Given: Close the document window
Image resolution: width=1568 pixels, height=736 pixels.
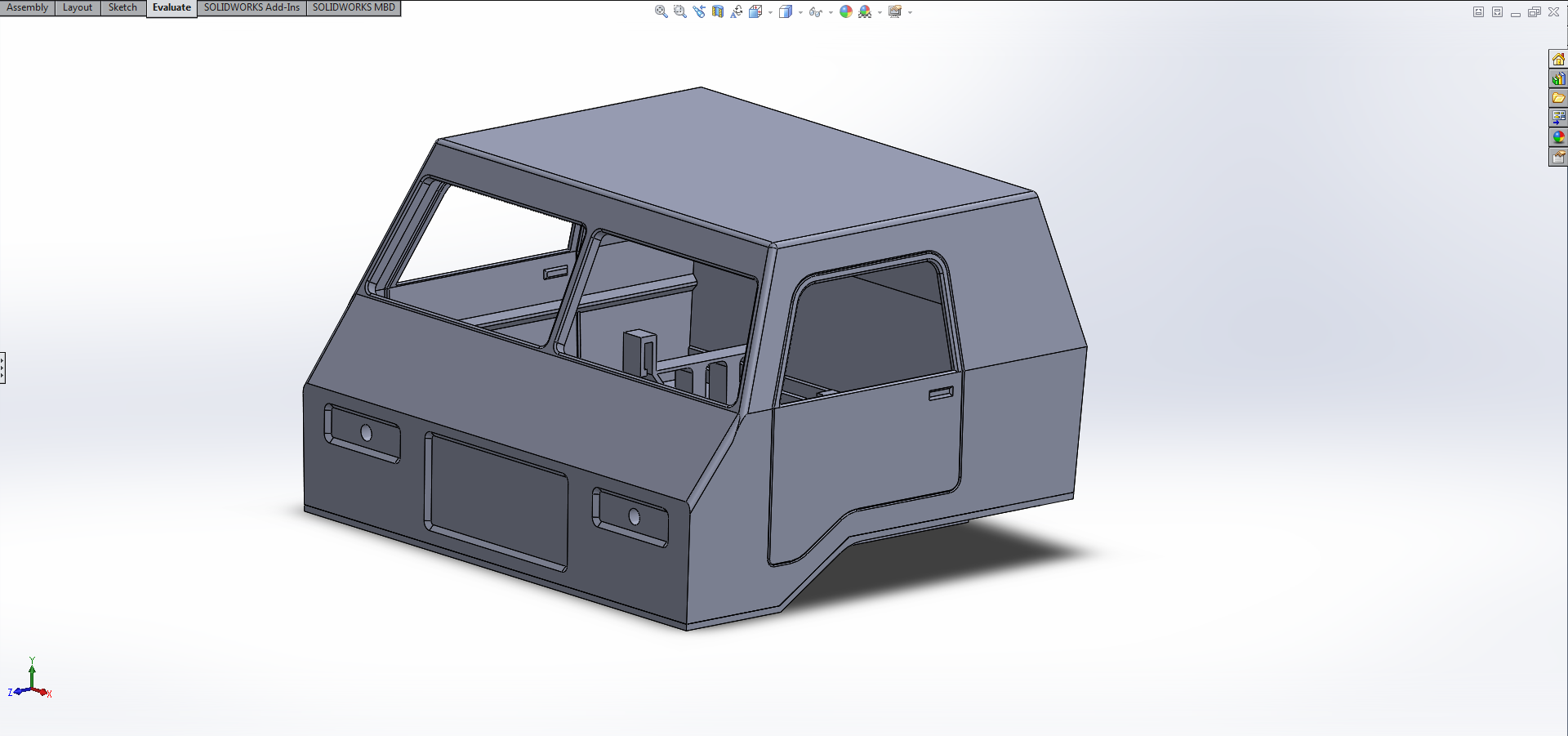Looking at the screenshot, I should pyautogui.click(x=1553, y=11).
